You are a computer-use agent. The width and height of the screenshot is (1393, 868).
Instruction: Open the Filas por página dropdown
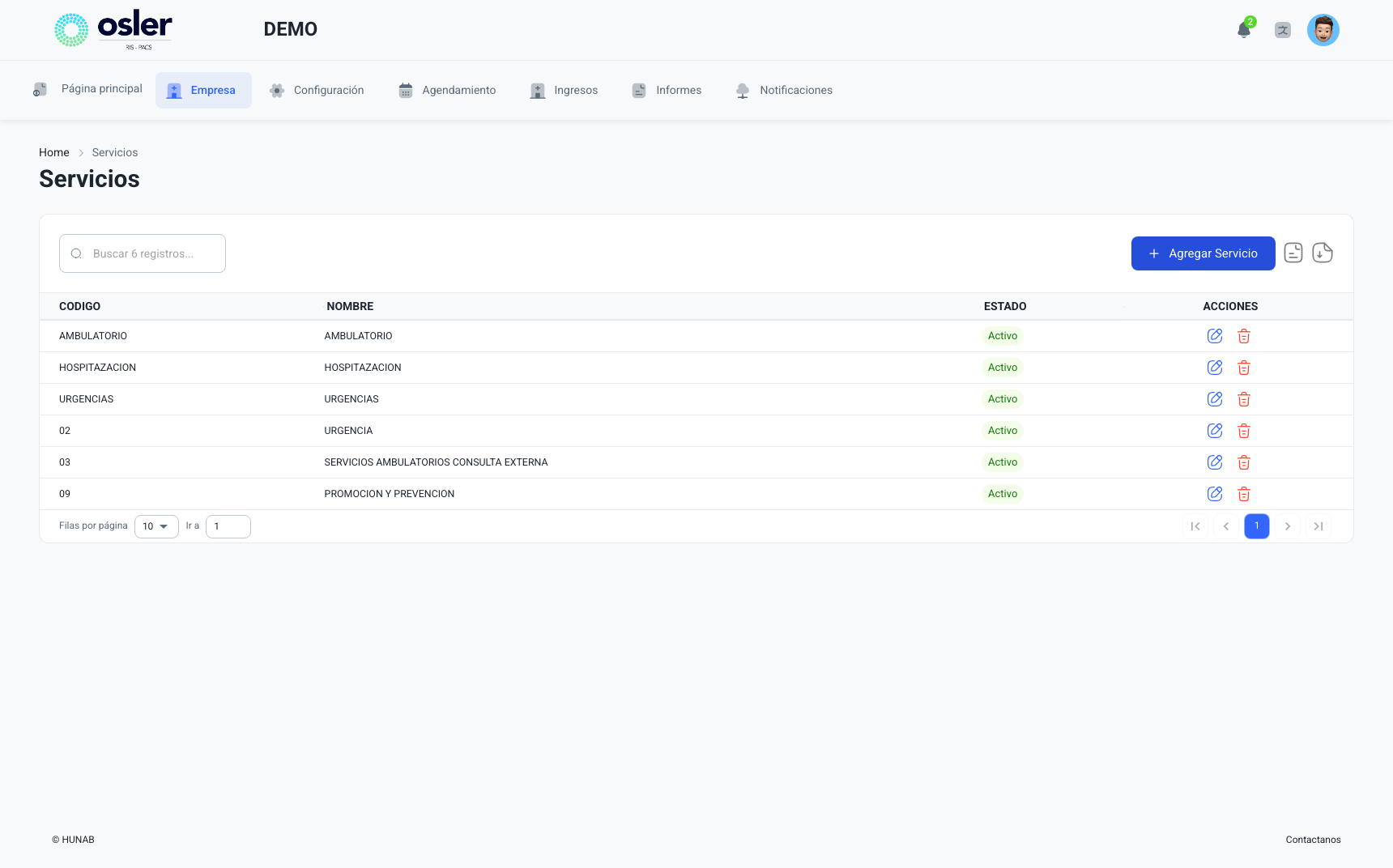pyautogui.click(x=156, y=526)
